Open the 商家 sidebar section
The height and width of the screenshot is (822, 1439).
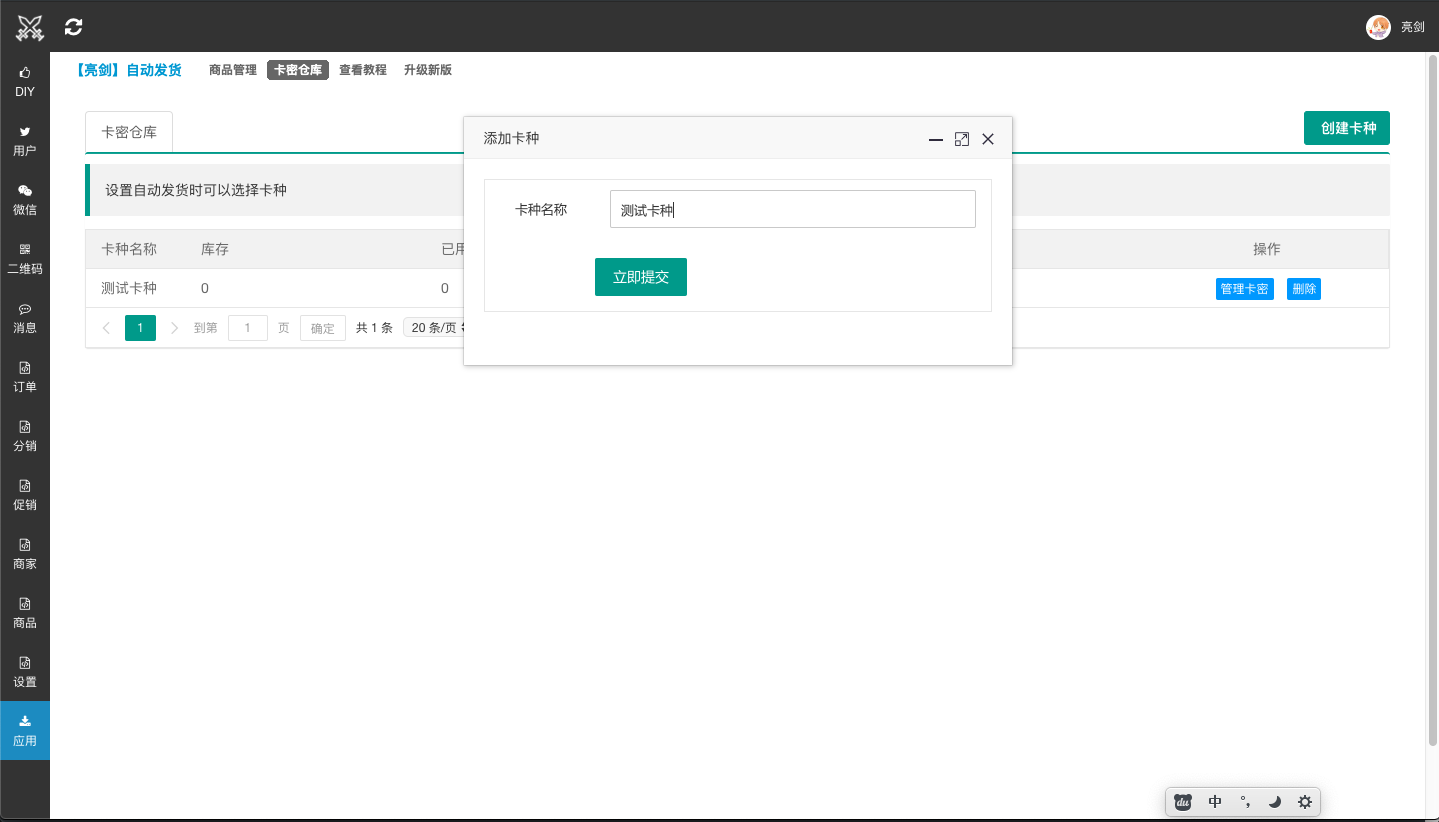click(25, 554)
